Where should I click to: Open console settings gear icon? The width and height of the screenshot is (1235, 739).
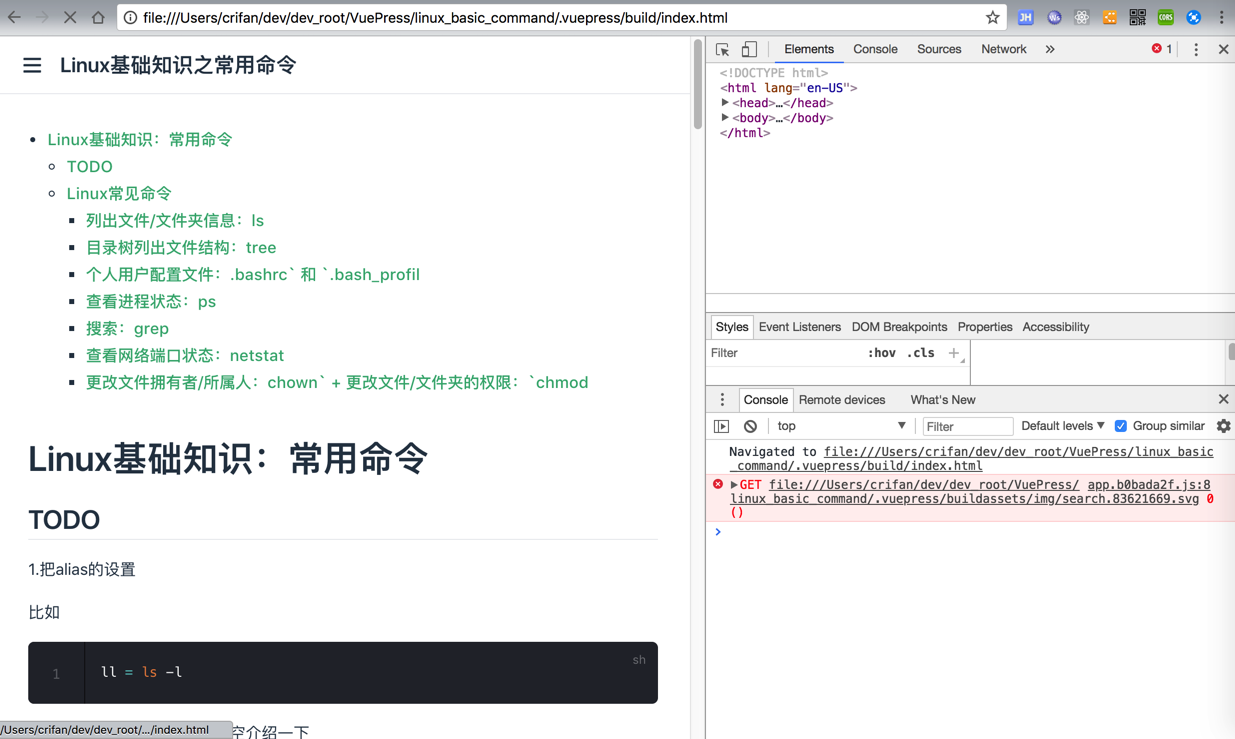[x=1223, y=426]
